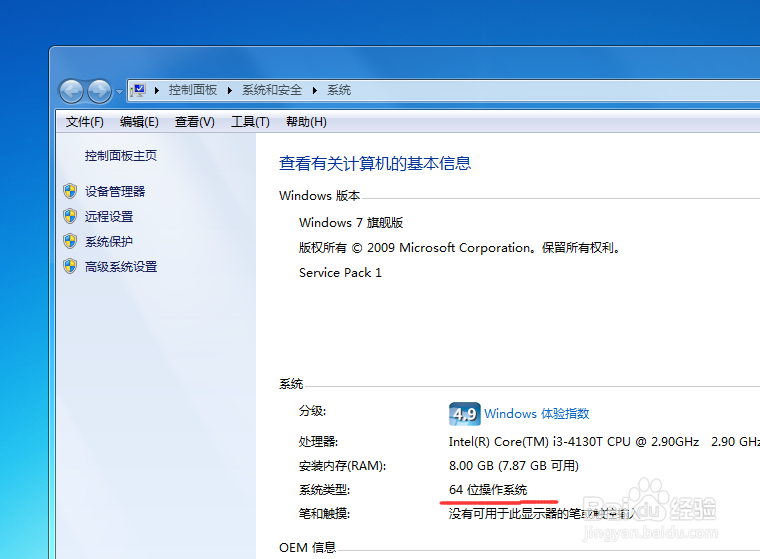
Task: Select 系统 in the address breadcrumb
Action: (339, 90)
